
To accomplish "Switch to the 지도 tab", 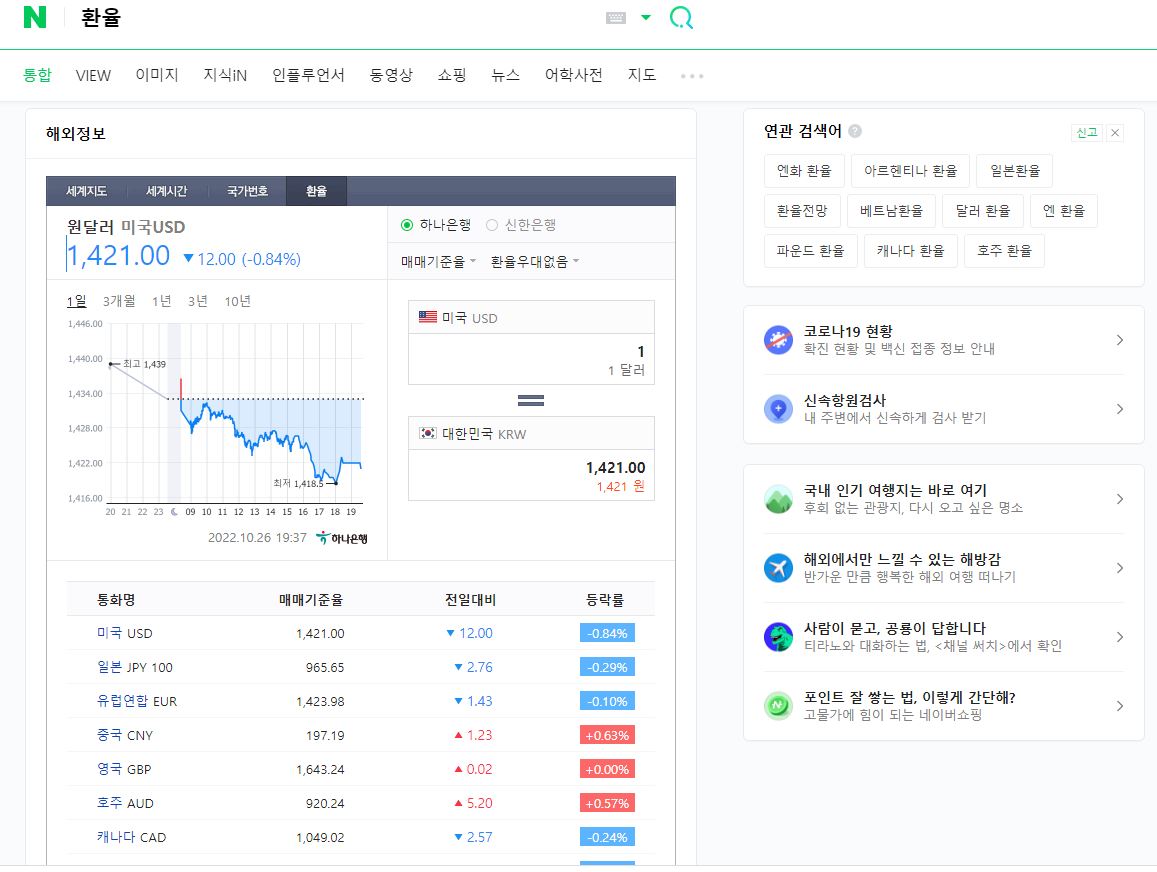I will (x=642, y=75).
